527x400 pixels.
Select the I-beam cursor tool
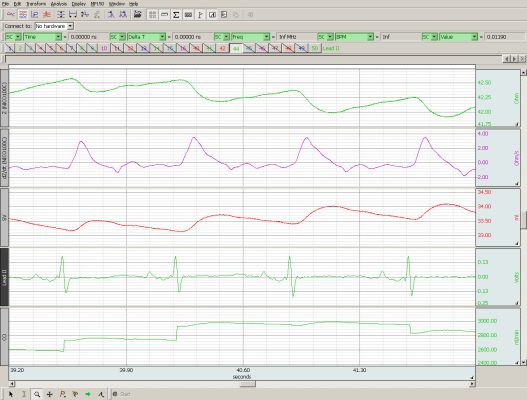click(x=24, y=394)
